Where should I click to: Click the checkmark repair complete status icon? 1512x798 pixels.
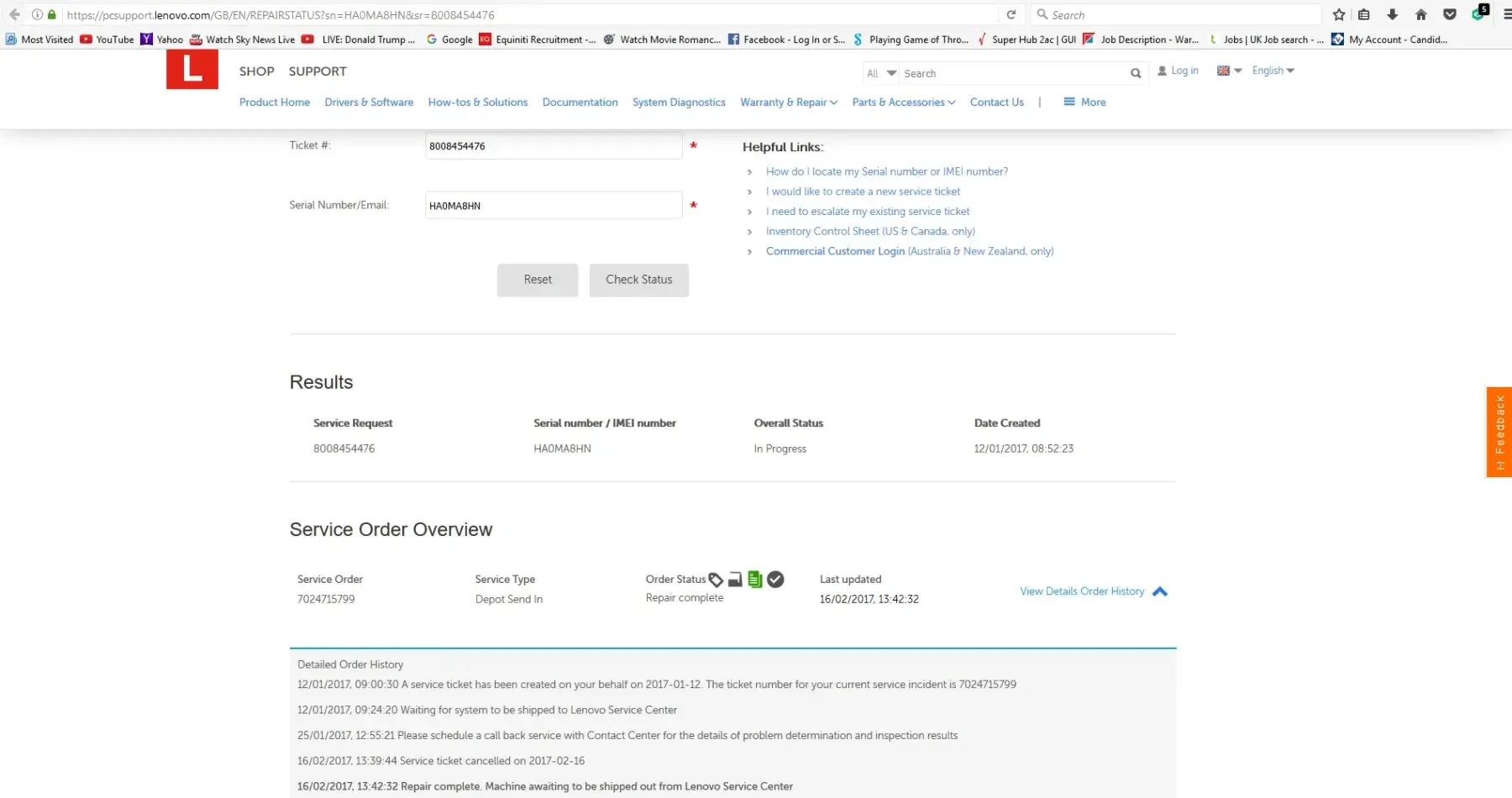[775, 580]
